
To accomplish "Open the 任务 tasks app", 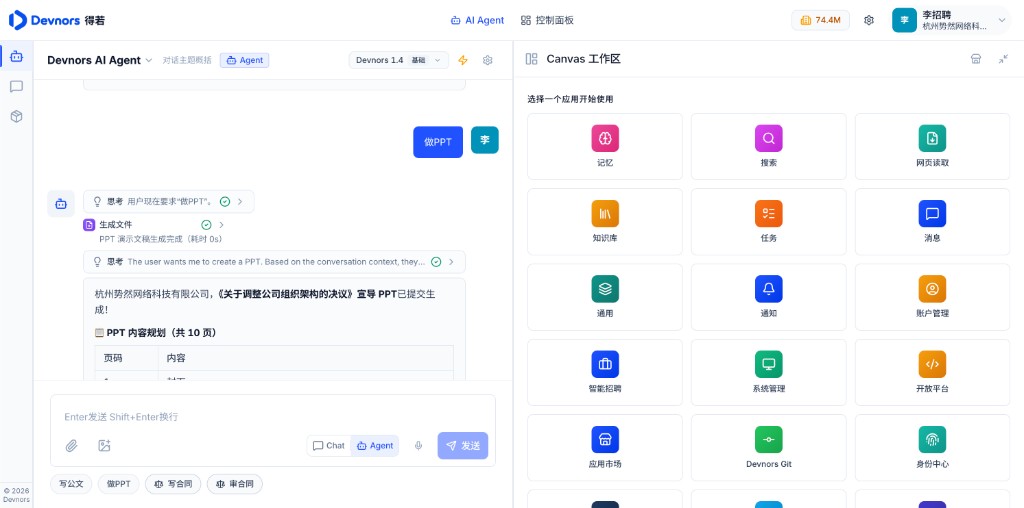I will [769, 222].
